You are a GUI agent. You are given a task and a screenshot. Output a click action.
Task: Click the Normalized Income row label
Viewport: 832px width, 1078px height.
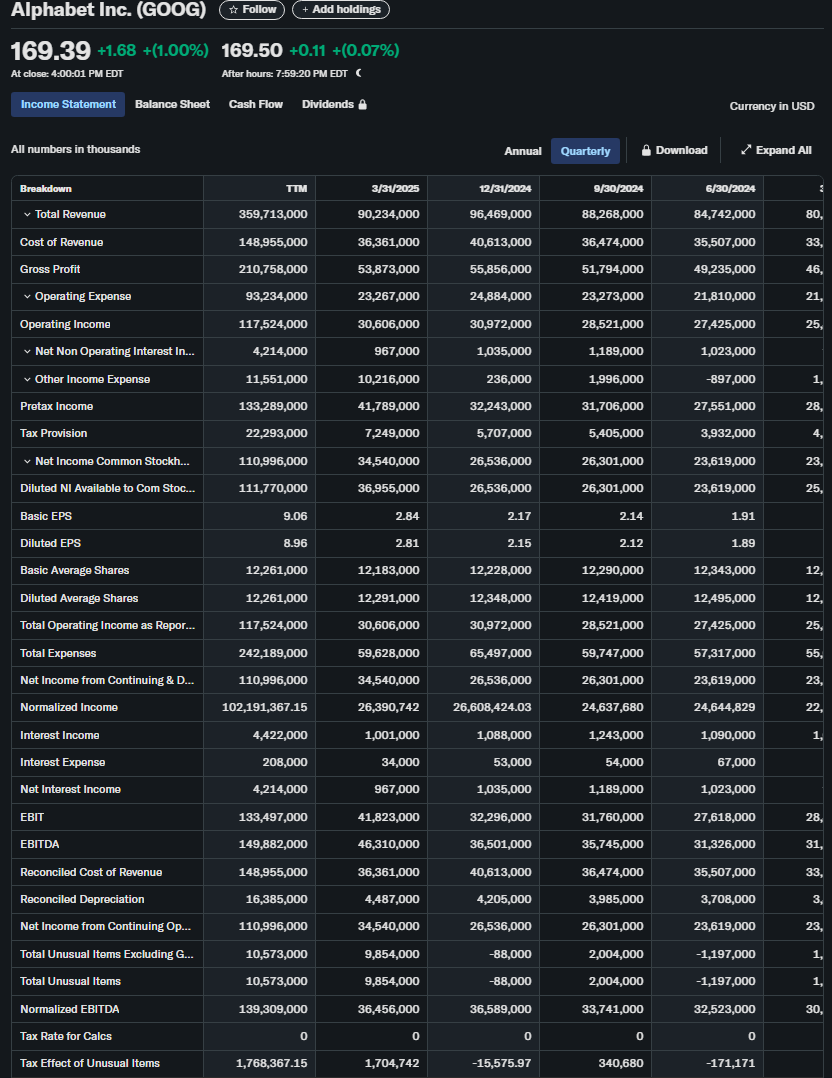click(x=69, y=707)
